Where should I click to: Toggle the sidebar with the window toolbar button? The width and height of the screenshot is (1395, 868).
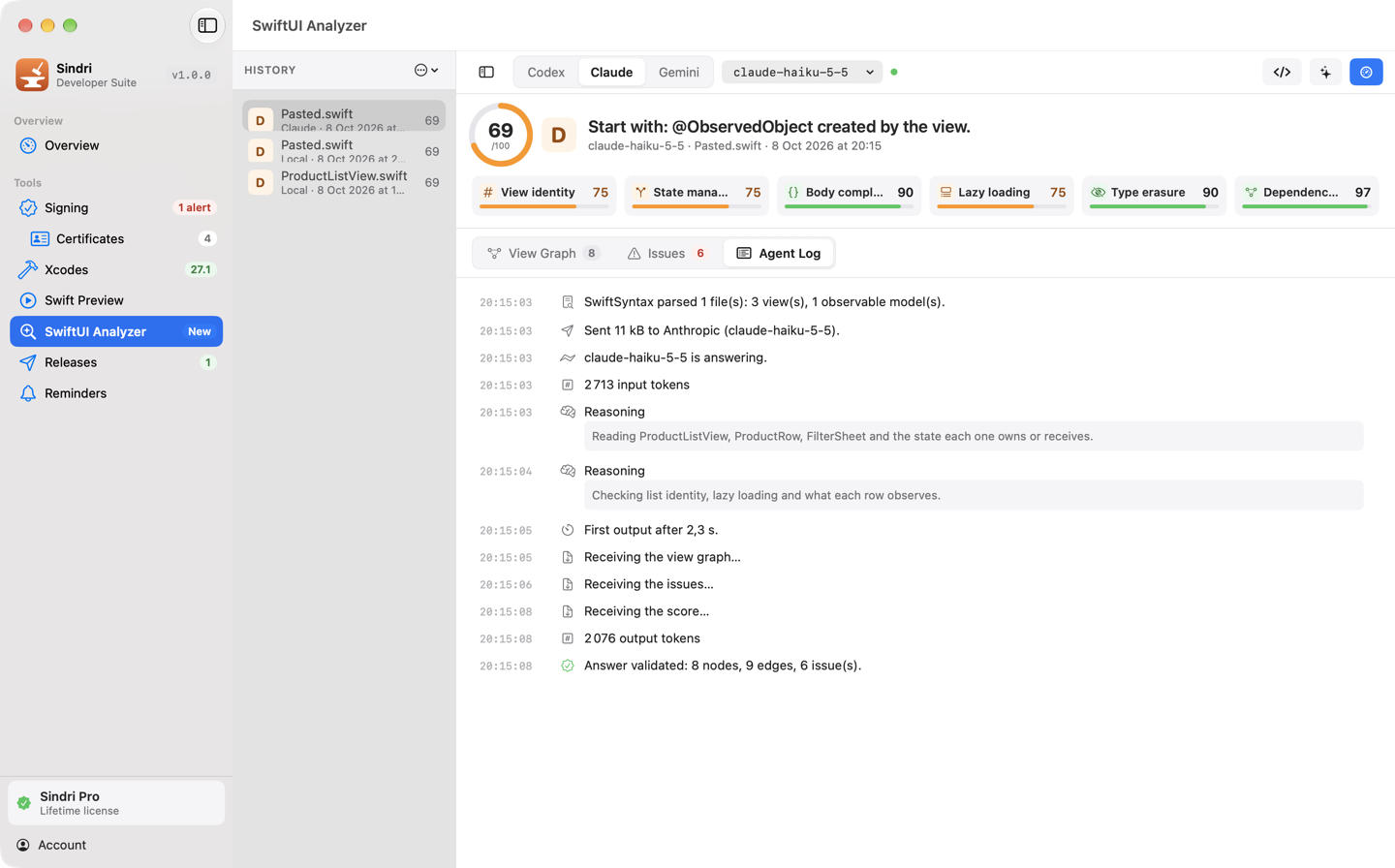click(207, 25)
